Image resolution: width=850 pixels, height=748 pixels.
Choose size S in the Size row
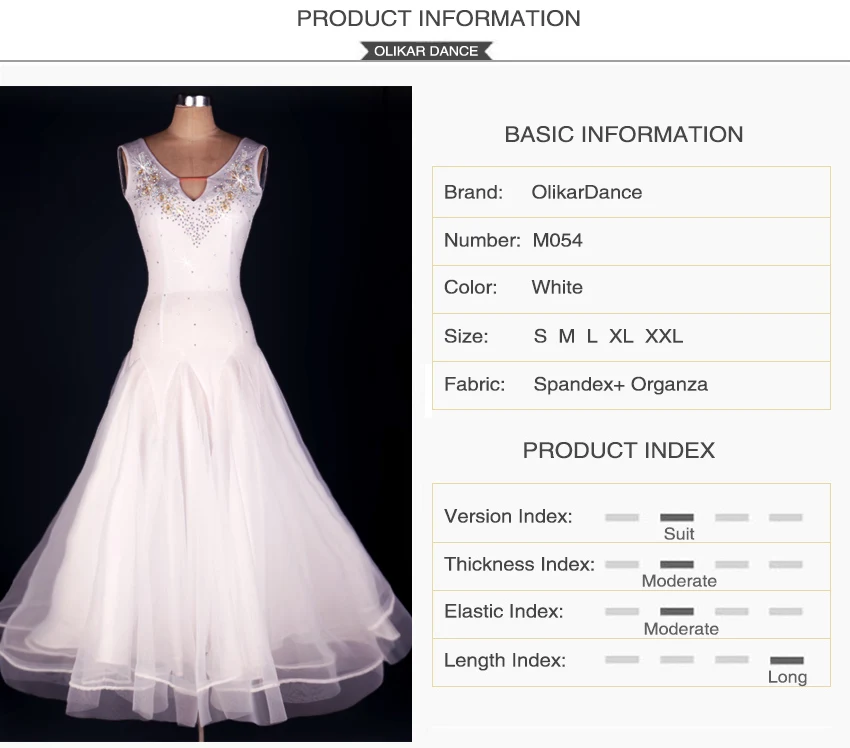click(540, 336)
